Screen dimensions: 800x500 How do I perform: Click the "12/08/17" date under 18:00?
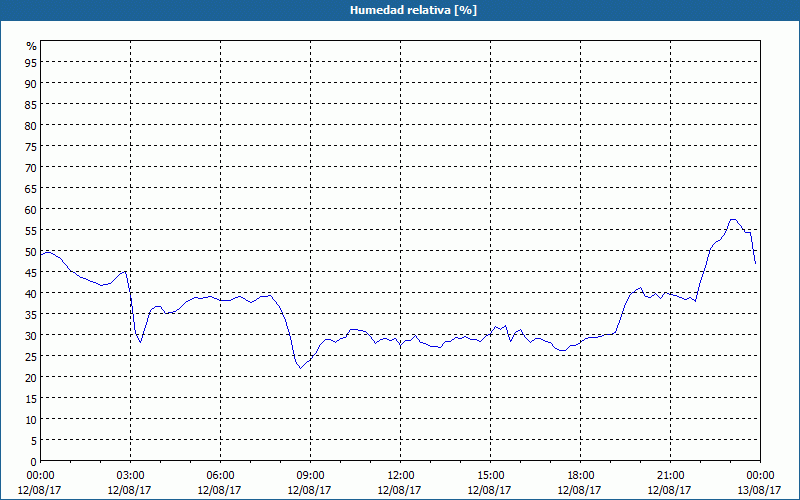click(x=580, y=490)
